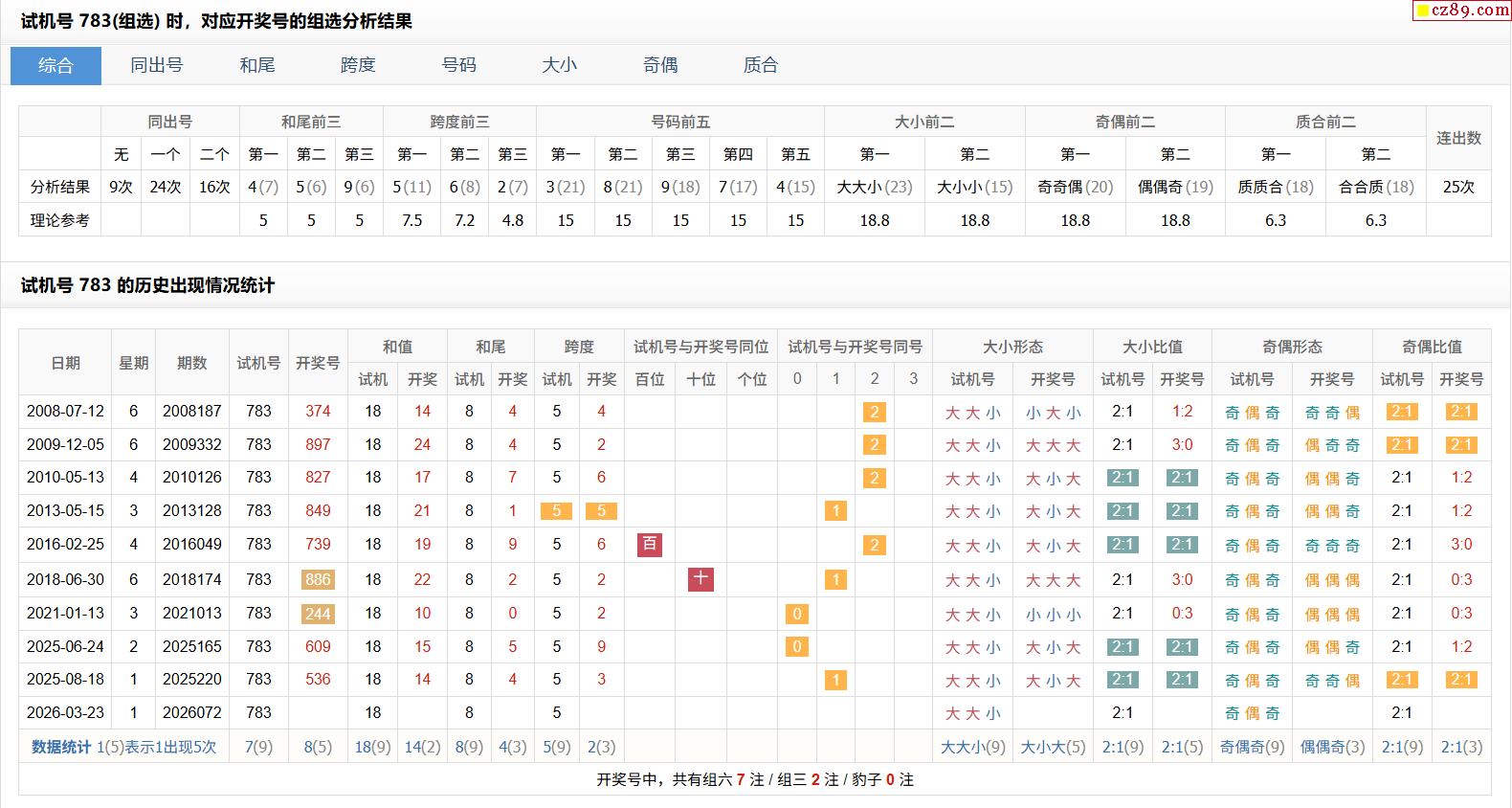Click the orange 1 badge in the 2025-08-18 row
This screenshot has height=808, width=1512.
pos(835,680)
